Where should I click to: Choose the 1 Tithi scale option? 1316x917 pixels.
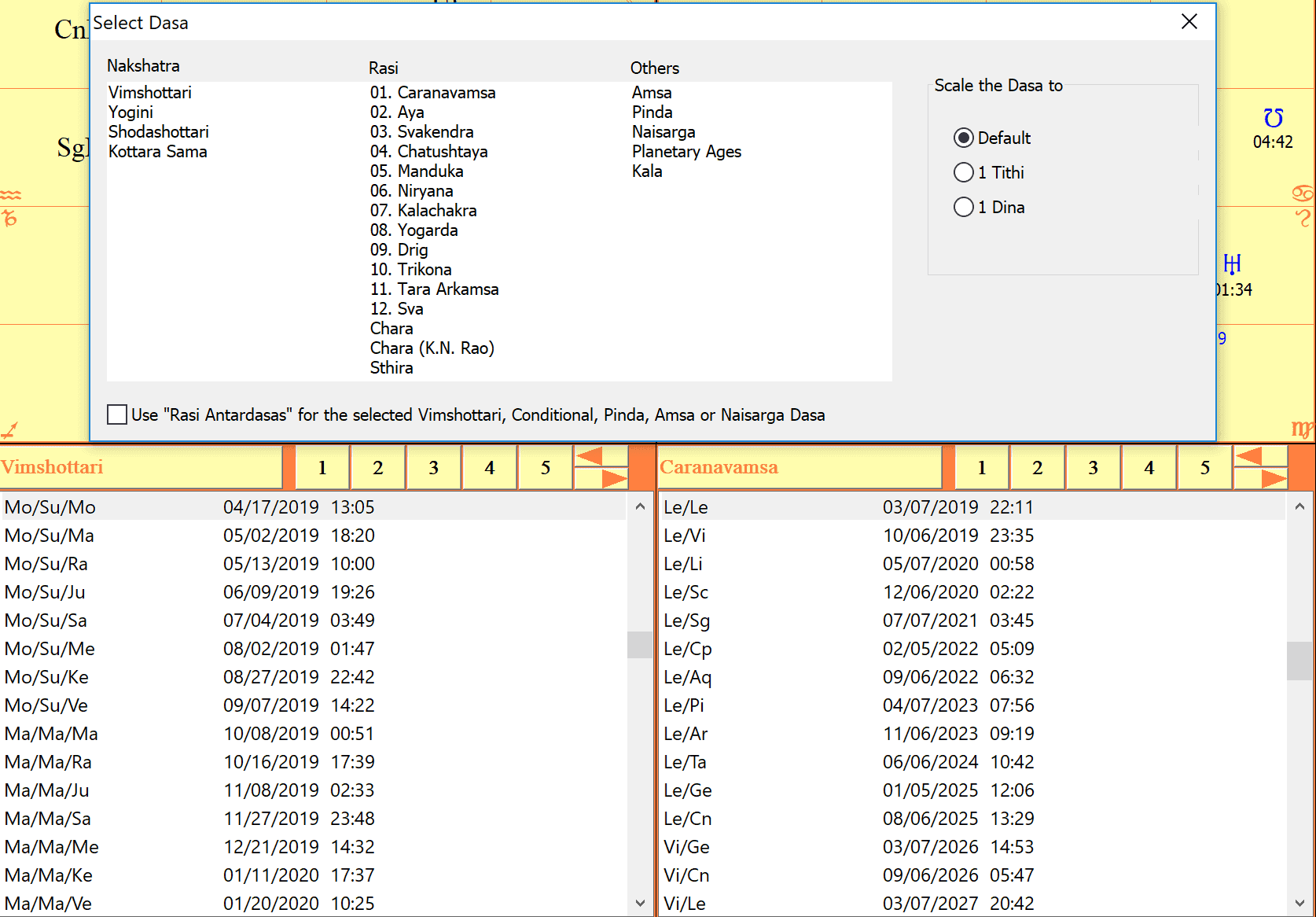963,173
